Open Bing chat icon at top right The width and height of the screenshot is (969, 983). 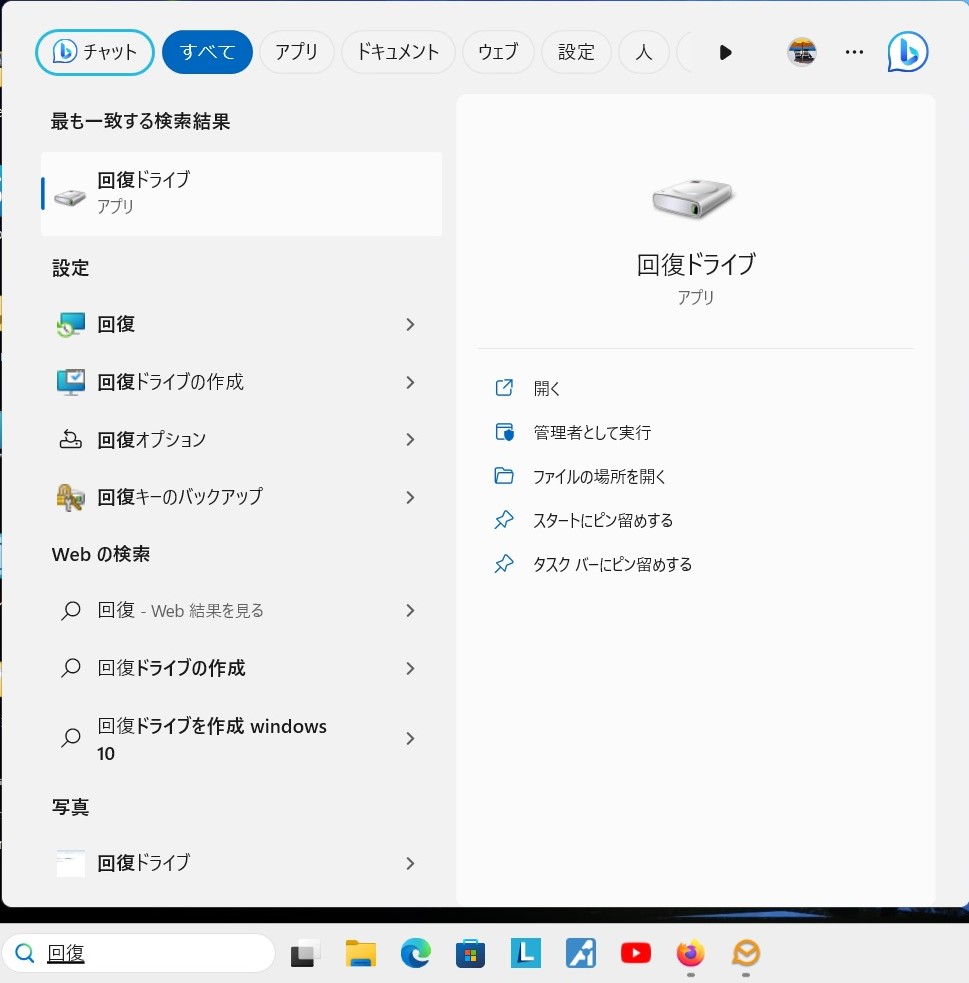click(907, 52)
